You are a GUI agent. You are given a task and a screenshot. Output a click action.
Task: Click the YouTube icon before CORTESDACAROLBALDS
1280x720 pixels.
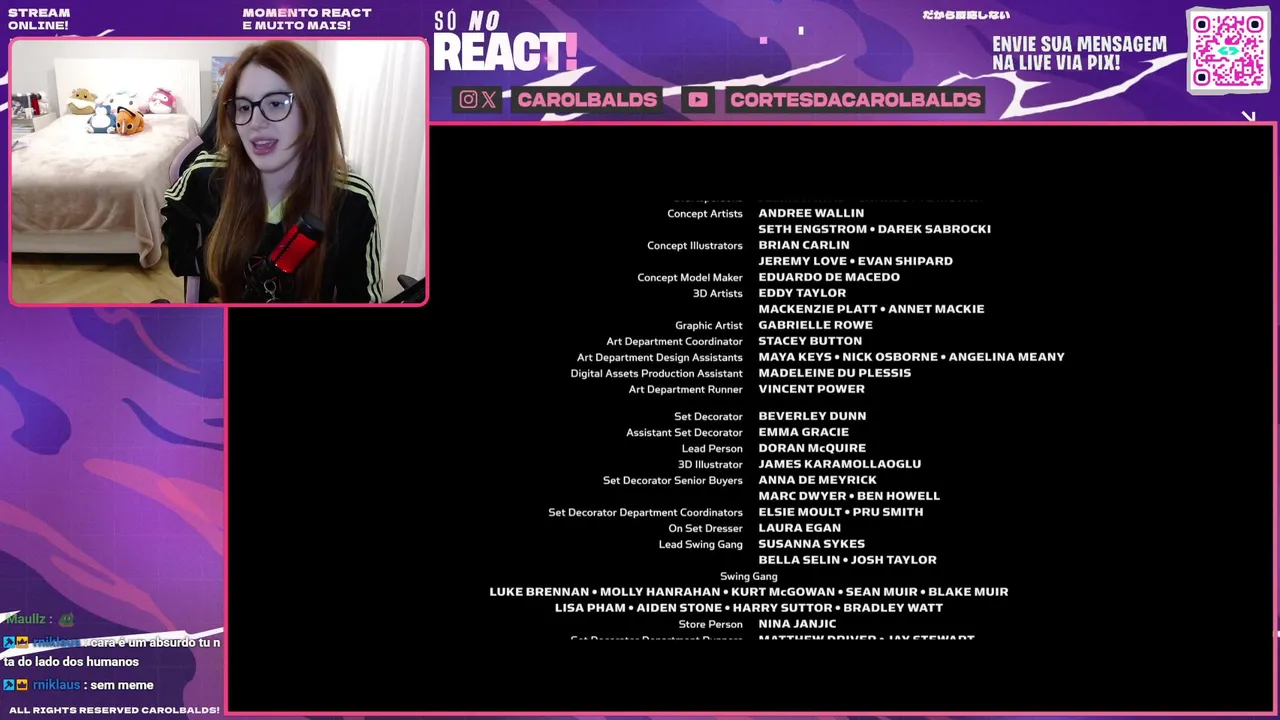(x=698, y=99)
